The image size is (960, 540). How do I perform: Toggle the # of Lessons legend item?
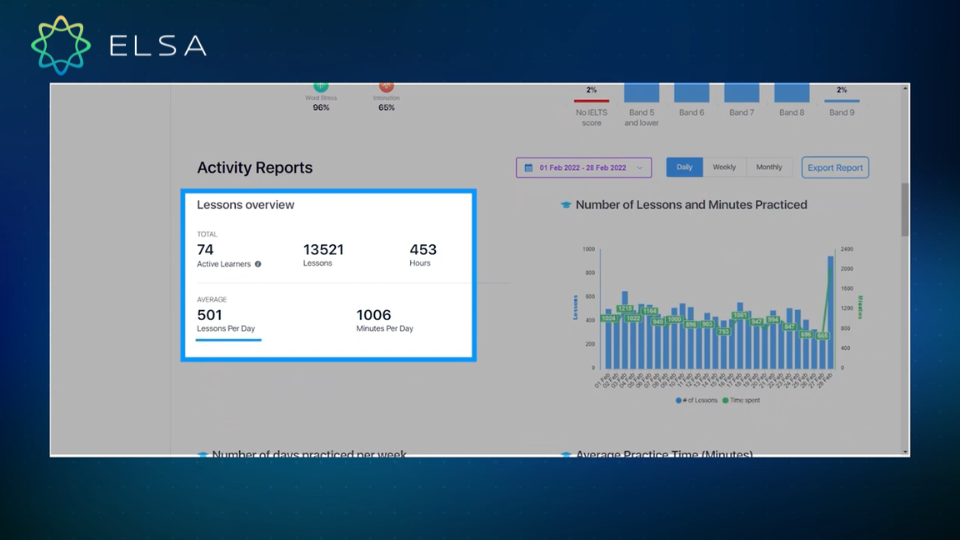pyautogui.click(x=696, y=400)
